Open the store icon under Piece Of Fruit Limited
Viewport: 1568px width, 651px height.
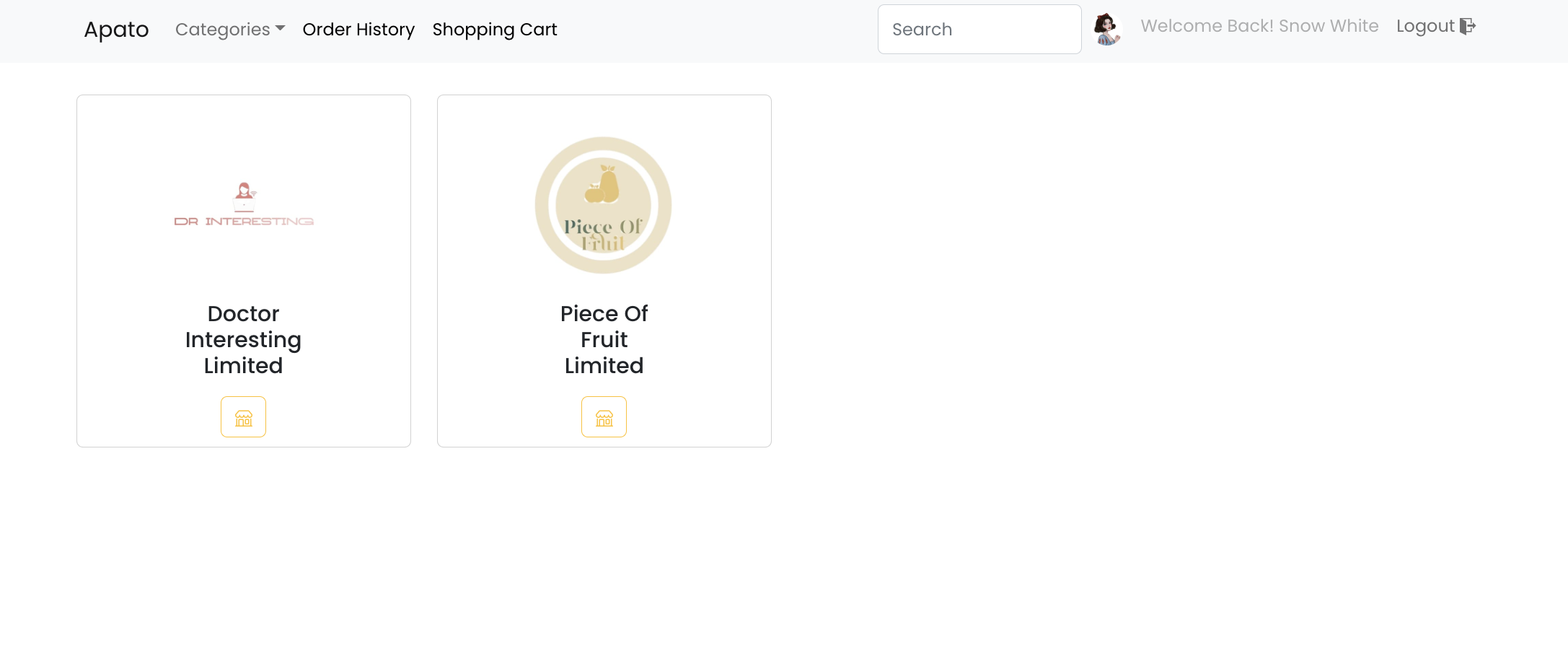pos(604,416)
